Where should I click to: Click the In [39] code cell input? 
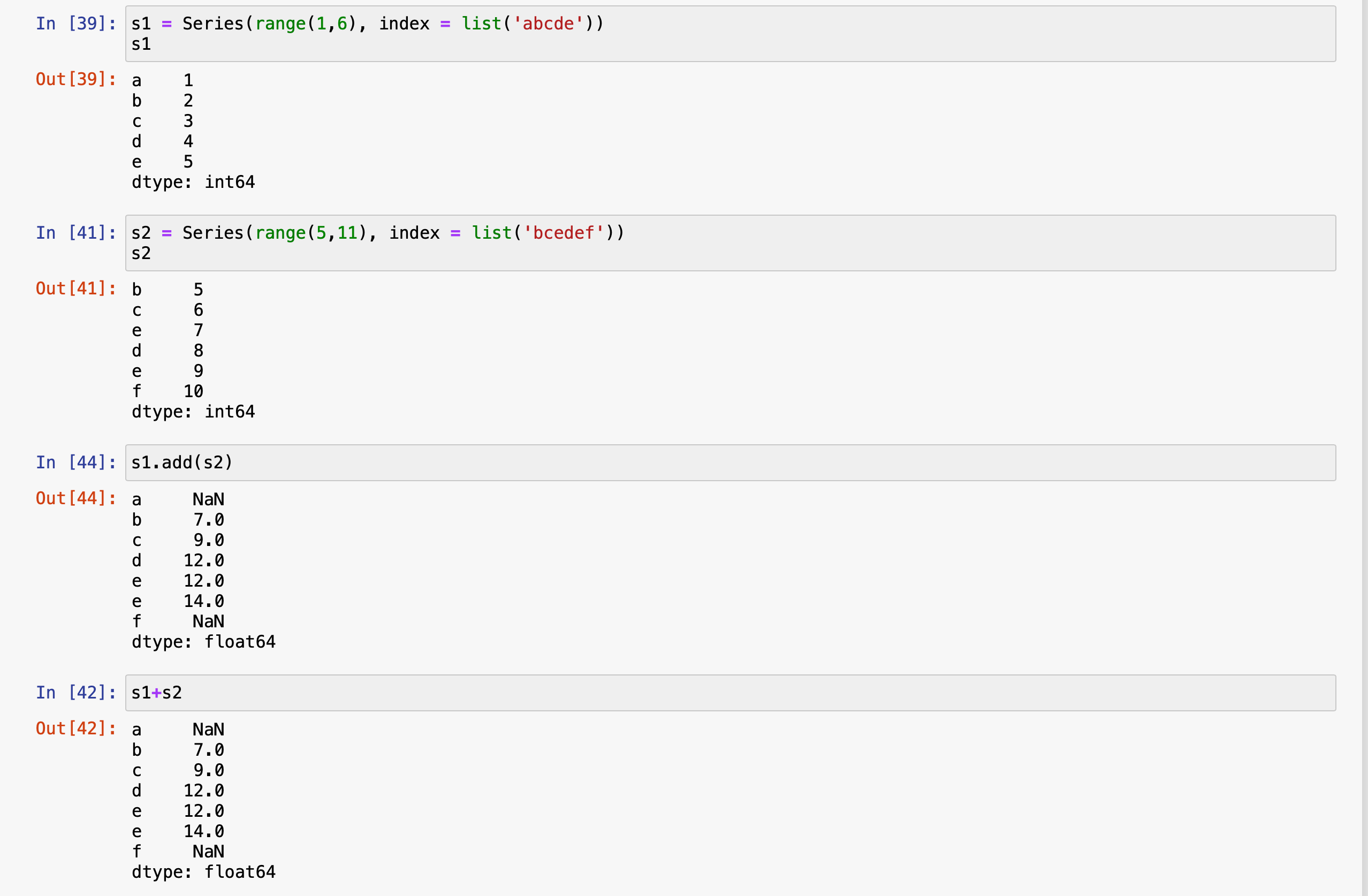click(730, 34)
